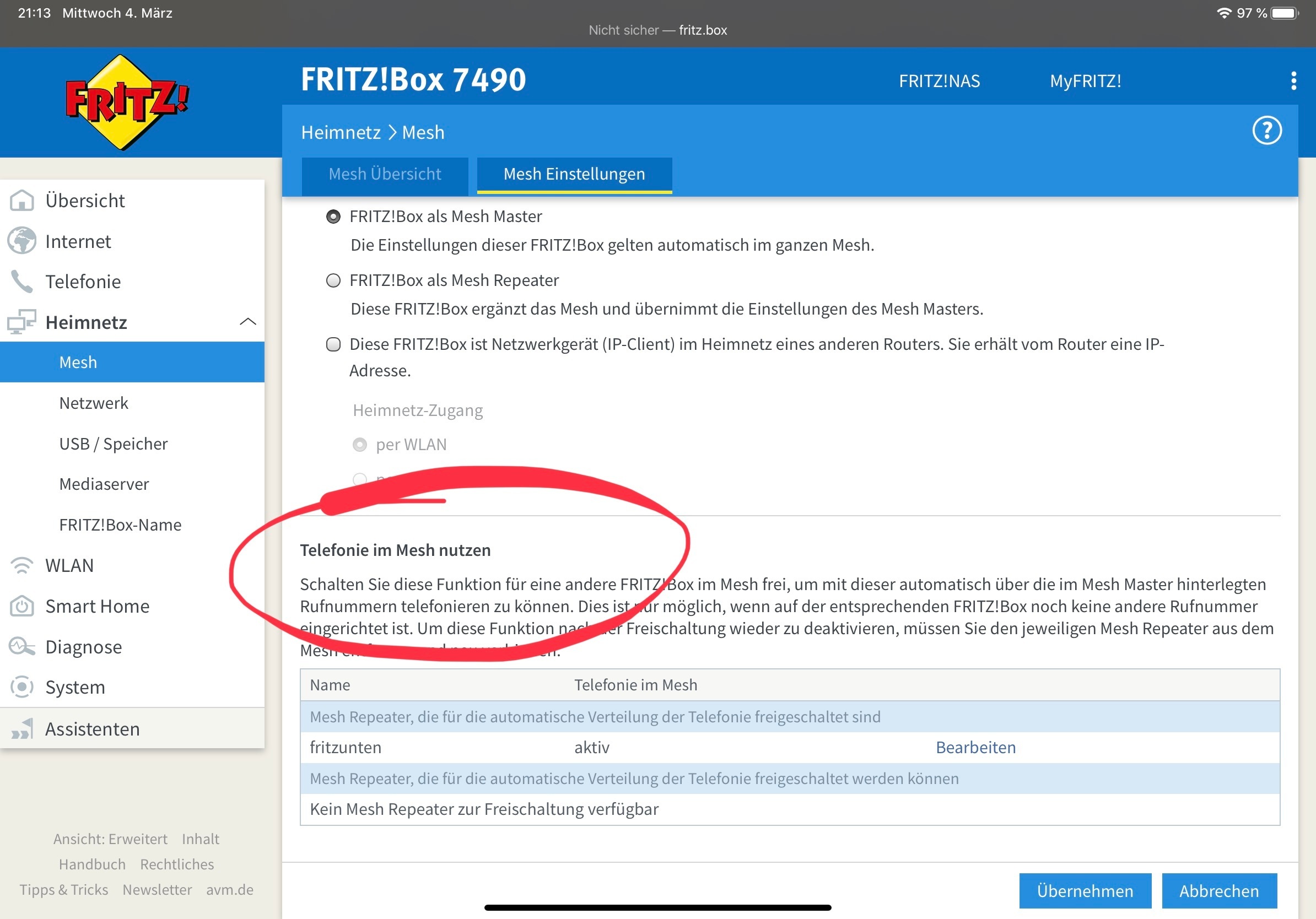The width and height of the screenshot is (1316, 919).
Task: Click Bearbeiten for fritzunten
Action: point(975,747)
